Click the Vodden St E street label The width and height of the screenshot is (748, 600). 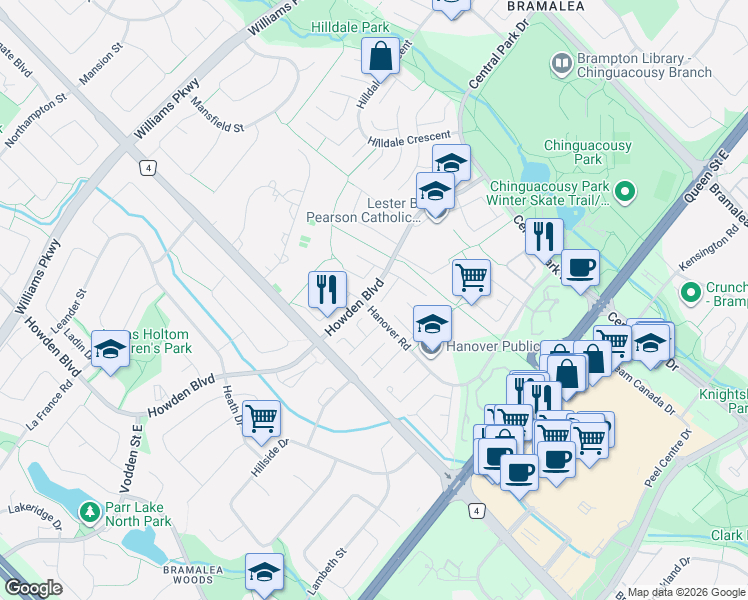pyautogui.click(x=131, y=459)
